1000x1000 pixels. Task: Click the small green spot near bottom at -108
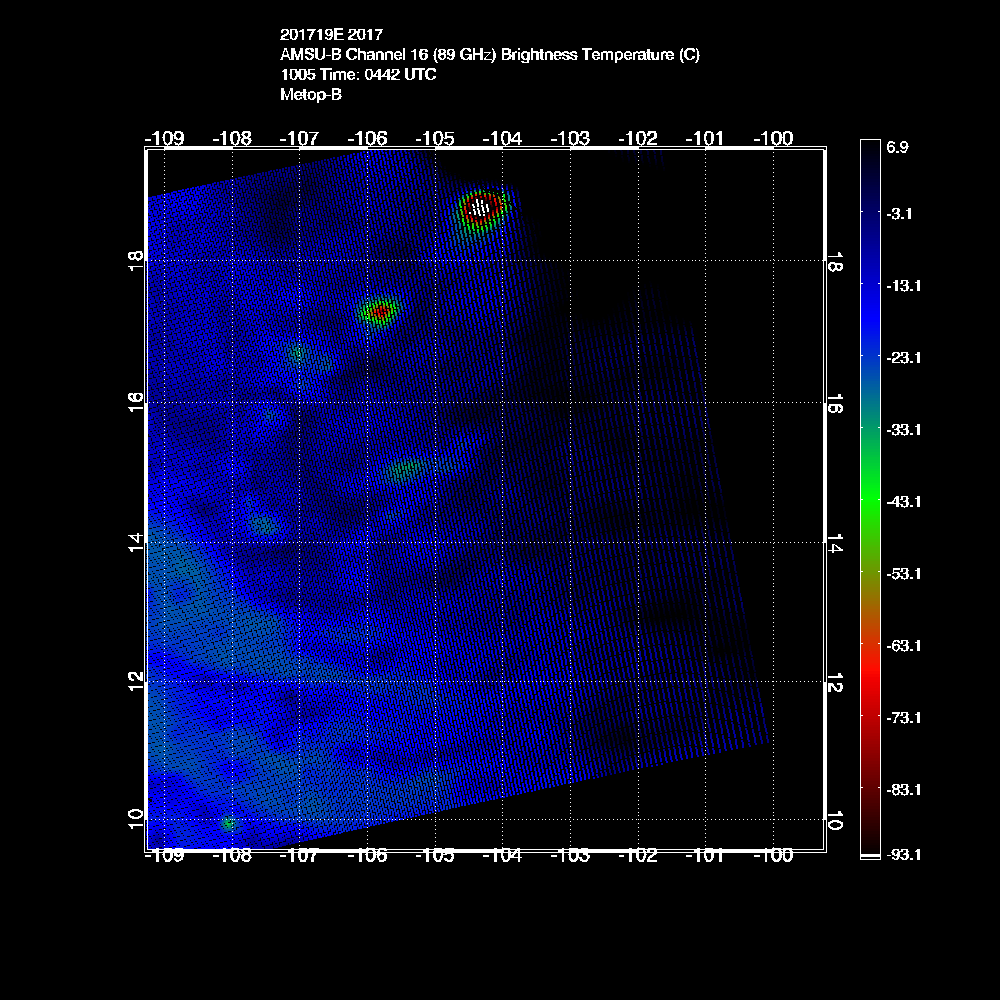pyautogui.click(x=229, y=823)
